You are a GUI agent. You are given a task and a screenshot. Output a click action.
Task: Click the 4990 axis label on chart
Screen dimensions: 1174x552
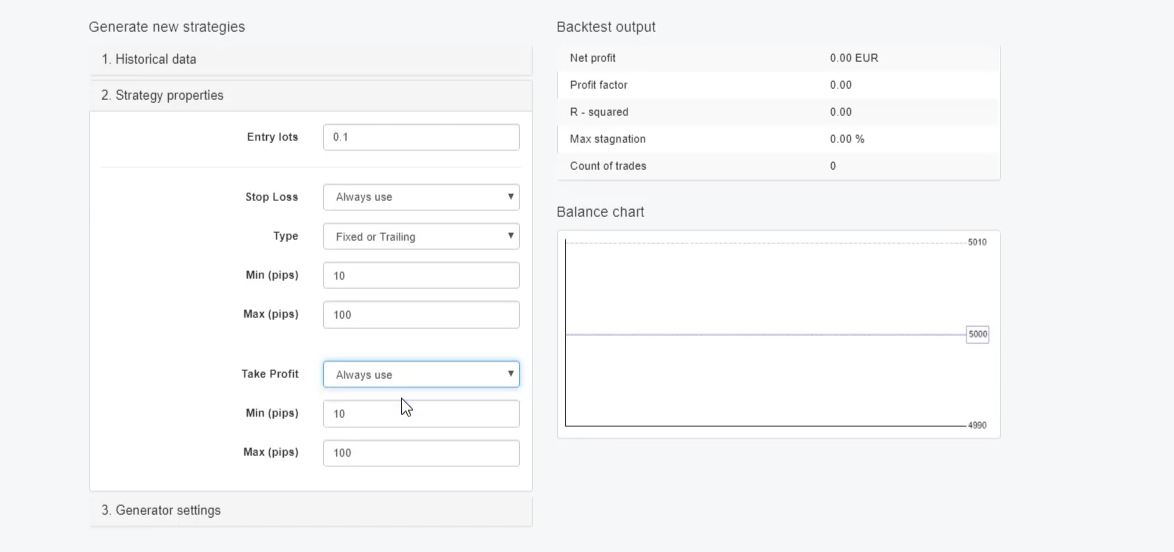click(x=977, y=425)
